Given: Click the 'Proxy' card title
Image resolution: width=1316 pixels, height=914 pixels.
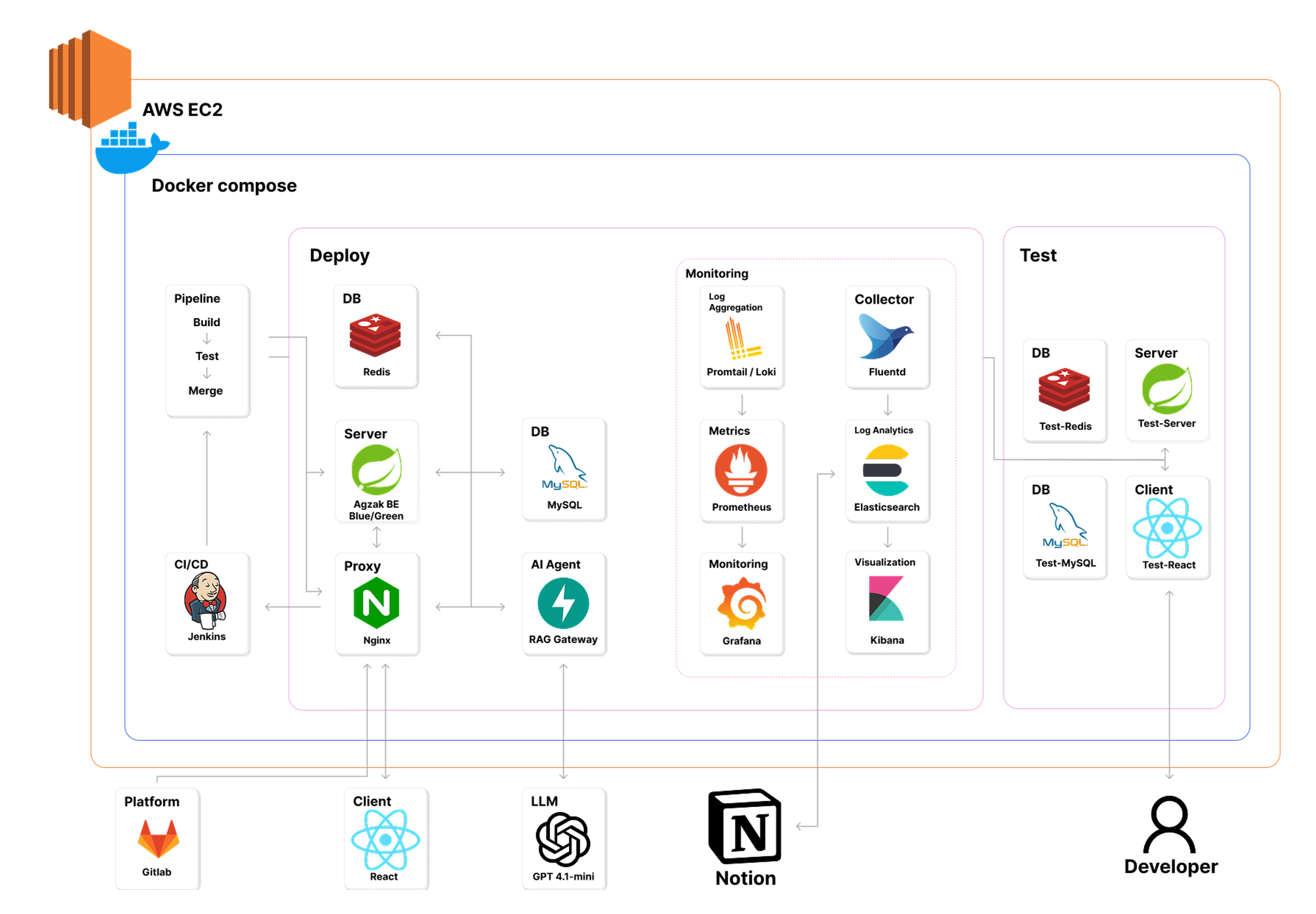Looking at the screenshot, I should (362, 566).
